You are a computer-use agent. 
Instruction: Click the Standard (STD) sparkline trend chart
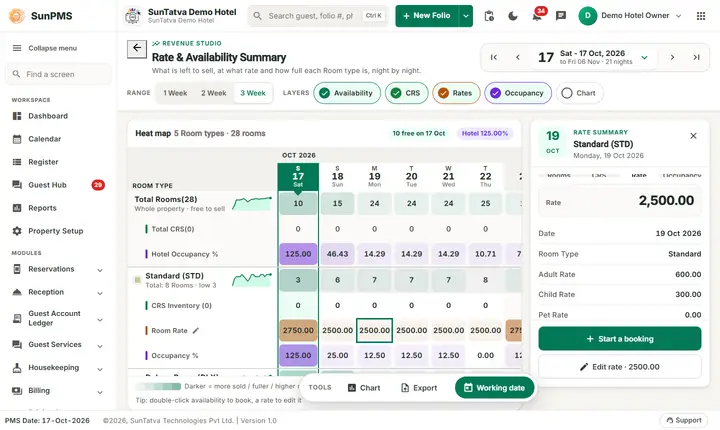tap(252, 280)
